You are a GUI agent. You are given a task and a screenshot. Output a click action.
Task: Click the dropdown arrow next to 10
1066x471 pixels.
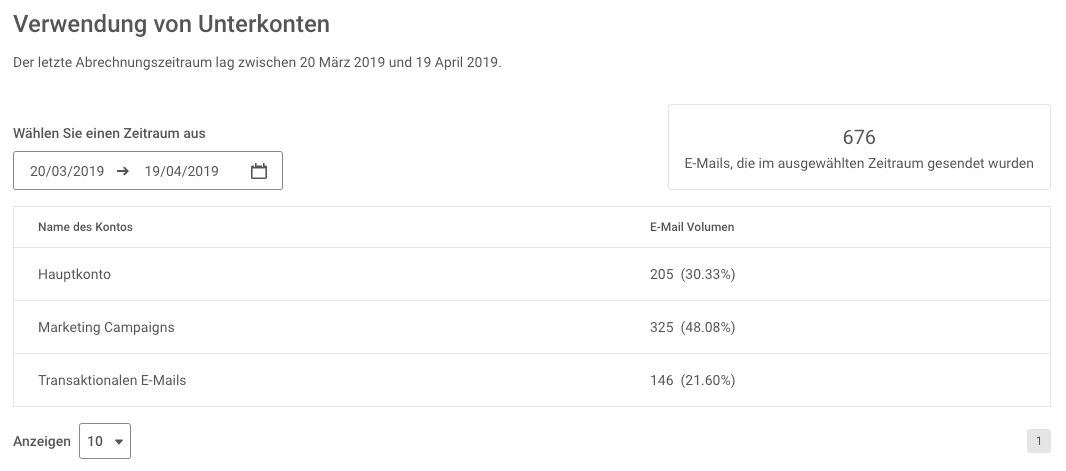click(x=119, y=442)
